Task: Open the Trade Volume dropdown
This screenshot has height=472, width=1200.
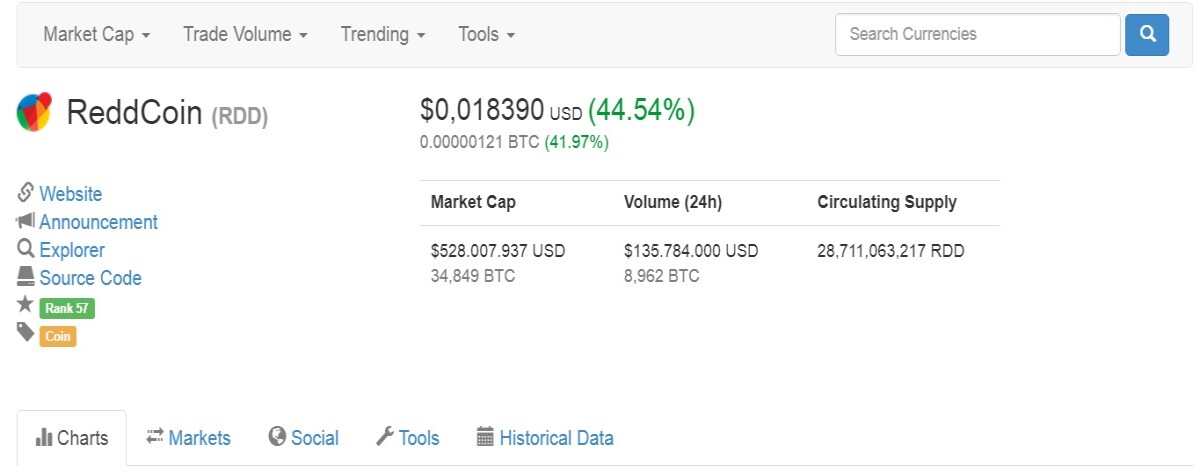Action: pos(245,34)
